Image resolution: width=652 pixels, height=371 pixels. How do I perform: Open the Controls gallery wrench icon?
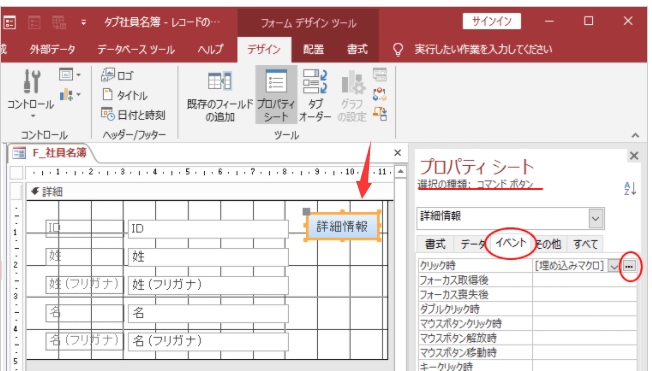coord(32,81)
